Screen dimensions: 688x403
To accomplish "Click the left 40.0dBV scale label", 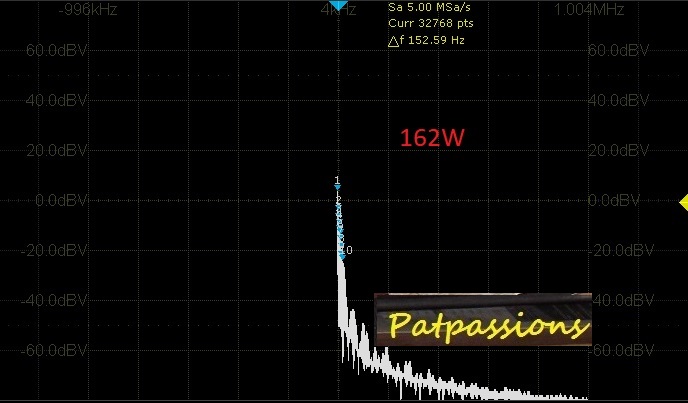I will 47,100.
